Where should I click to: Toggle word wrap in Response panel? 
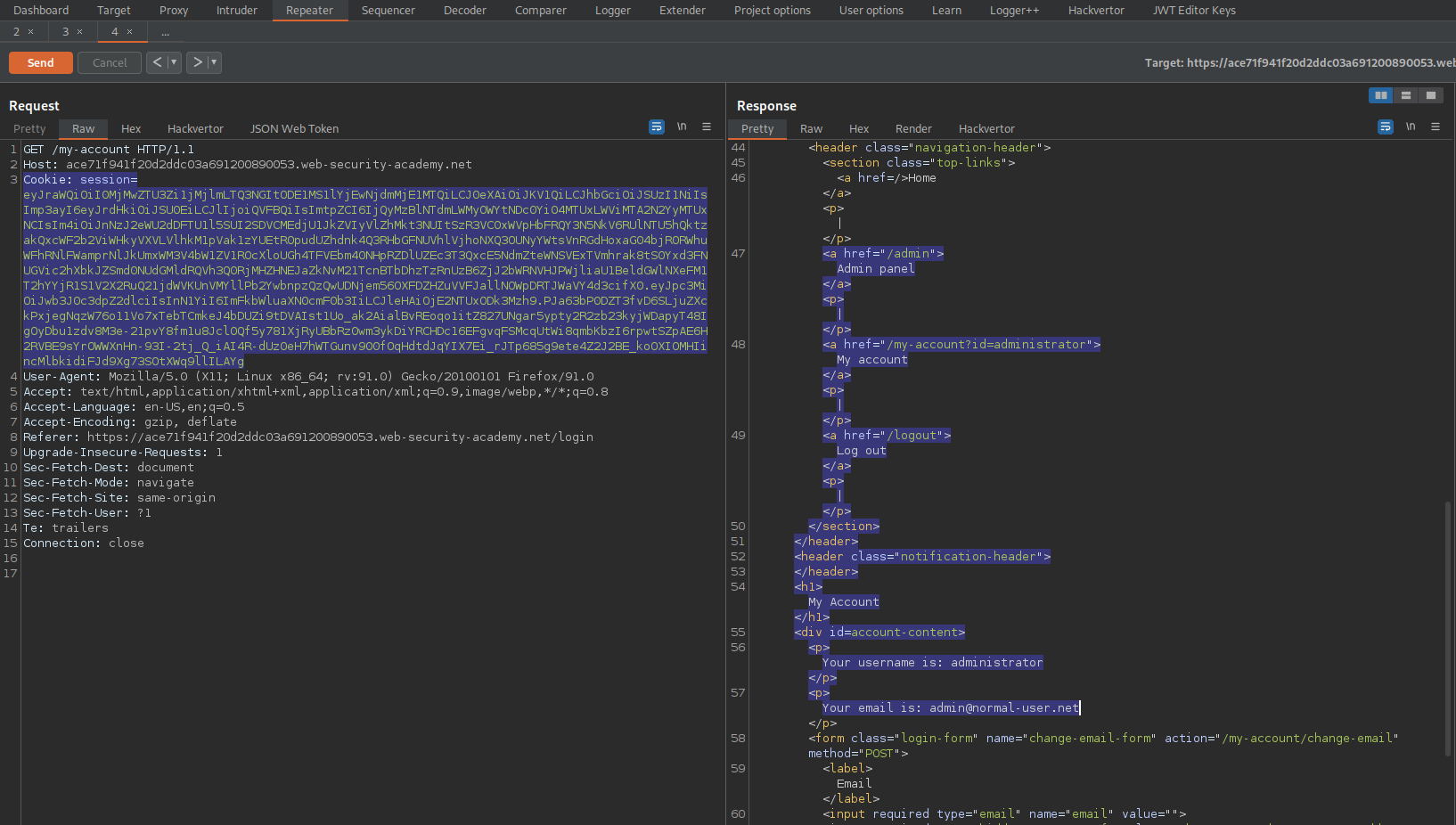click(1386, 127)
